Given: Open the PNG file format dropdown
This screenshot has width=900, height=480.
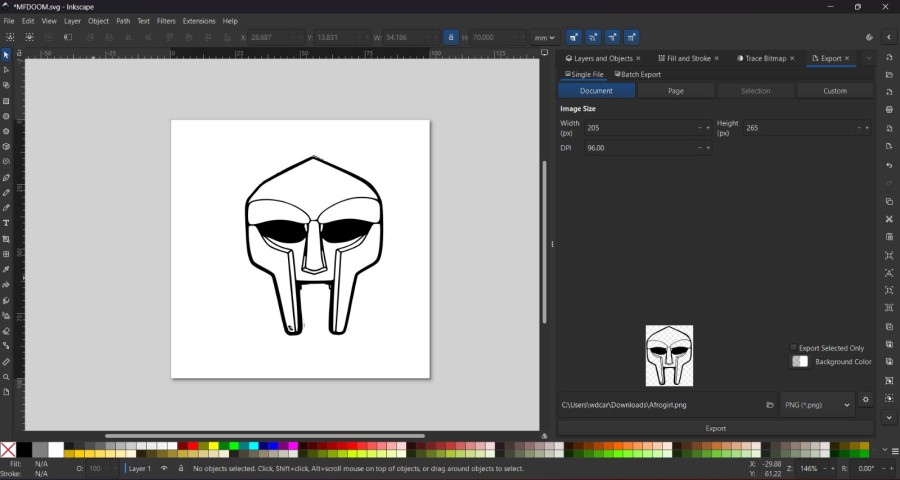Looking at the screenshot, I should tap(817, 405).
